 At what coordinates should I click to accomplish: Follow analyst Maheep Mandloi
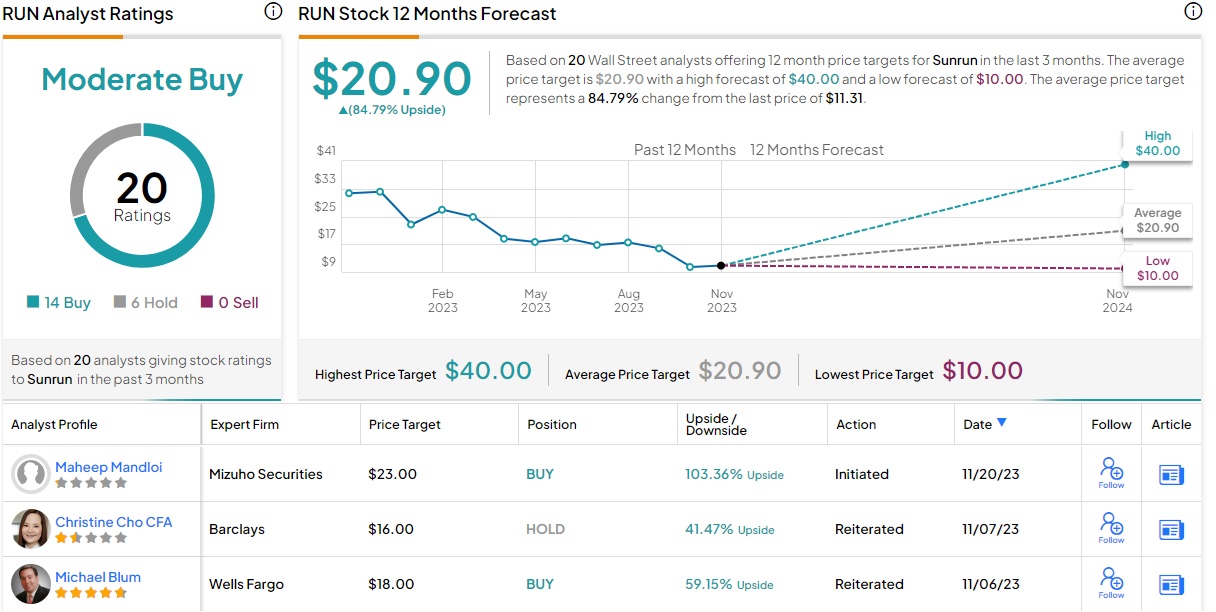pyautogui.click(x=1111, y=472)
